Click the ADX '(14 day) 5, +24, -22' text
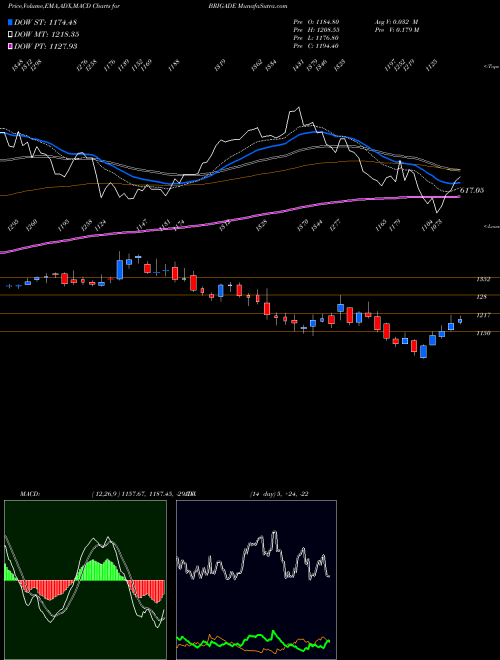500x660 pixels. pos(279,494)
